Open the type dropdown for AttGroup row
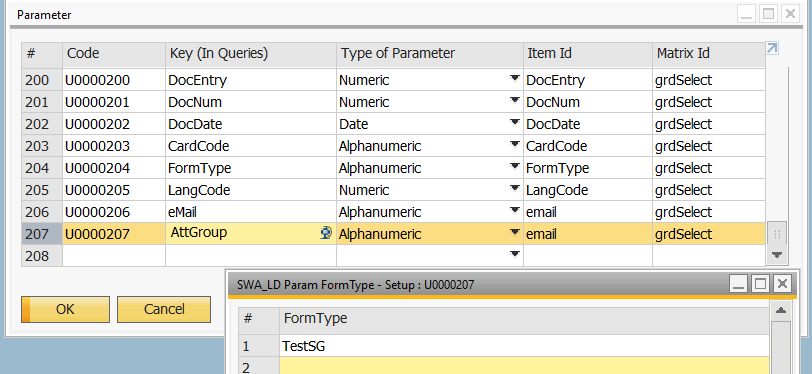The width and height of the screenshot is (812, 374). [514, 233]
